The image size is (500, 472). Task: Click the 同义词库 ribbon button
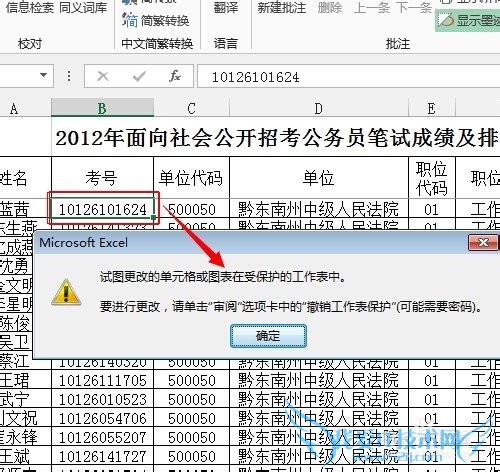(x=83, y=7)
